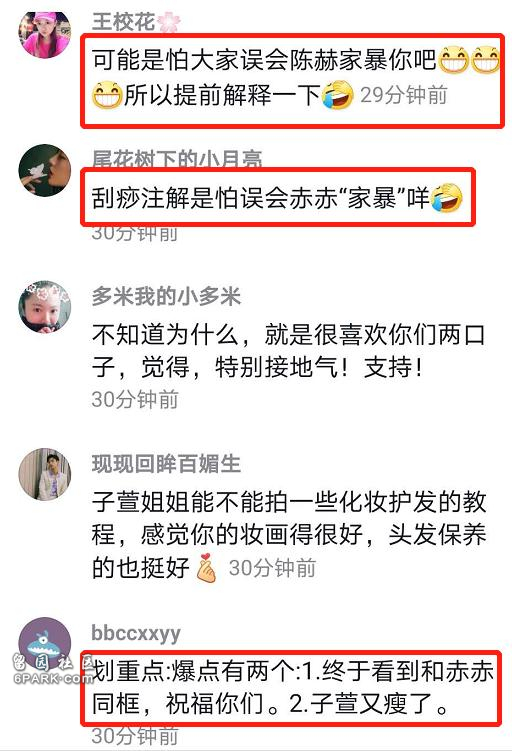Image resolution: width=512 pixels, height=751 pixels.
Task: Click the laughing-crying emoji after 咩
Action: tap(446, 198)
